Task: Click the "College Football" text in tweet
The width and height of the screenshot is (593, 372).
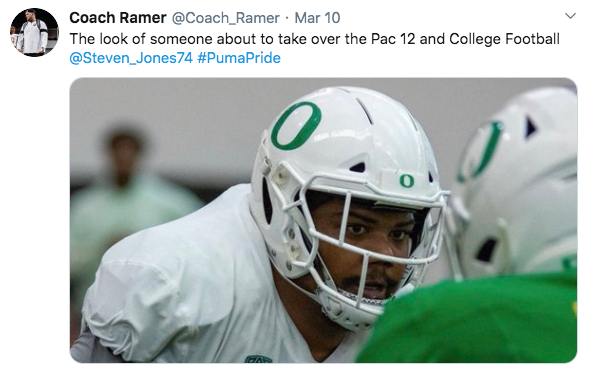Action: (505, 39)
